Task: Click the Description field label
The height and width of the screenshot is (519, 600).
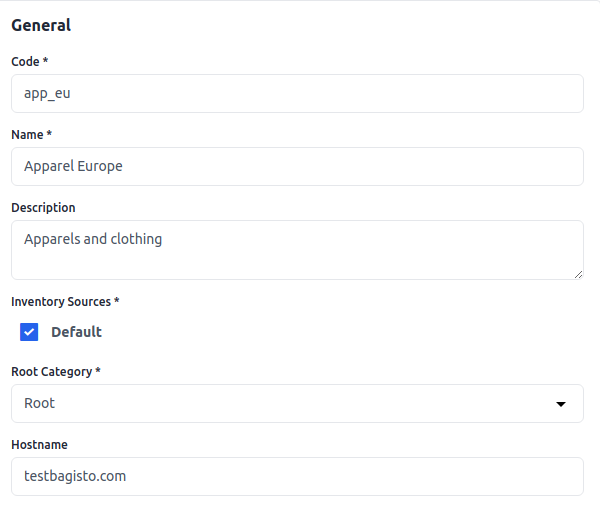Action: [x=43, y=208]
